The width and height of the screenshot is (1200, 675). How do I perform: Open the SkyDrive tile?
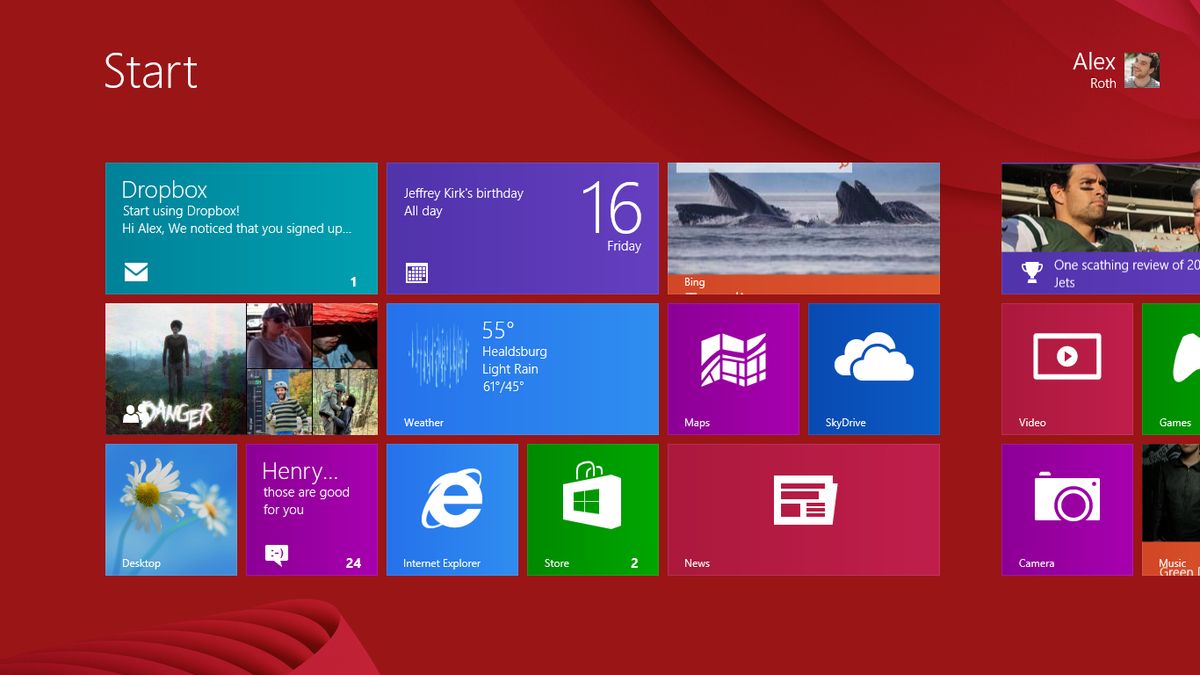pos(873,368)
